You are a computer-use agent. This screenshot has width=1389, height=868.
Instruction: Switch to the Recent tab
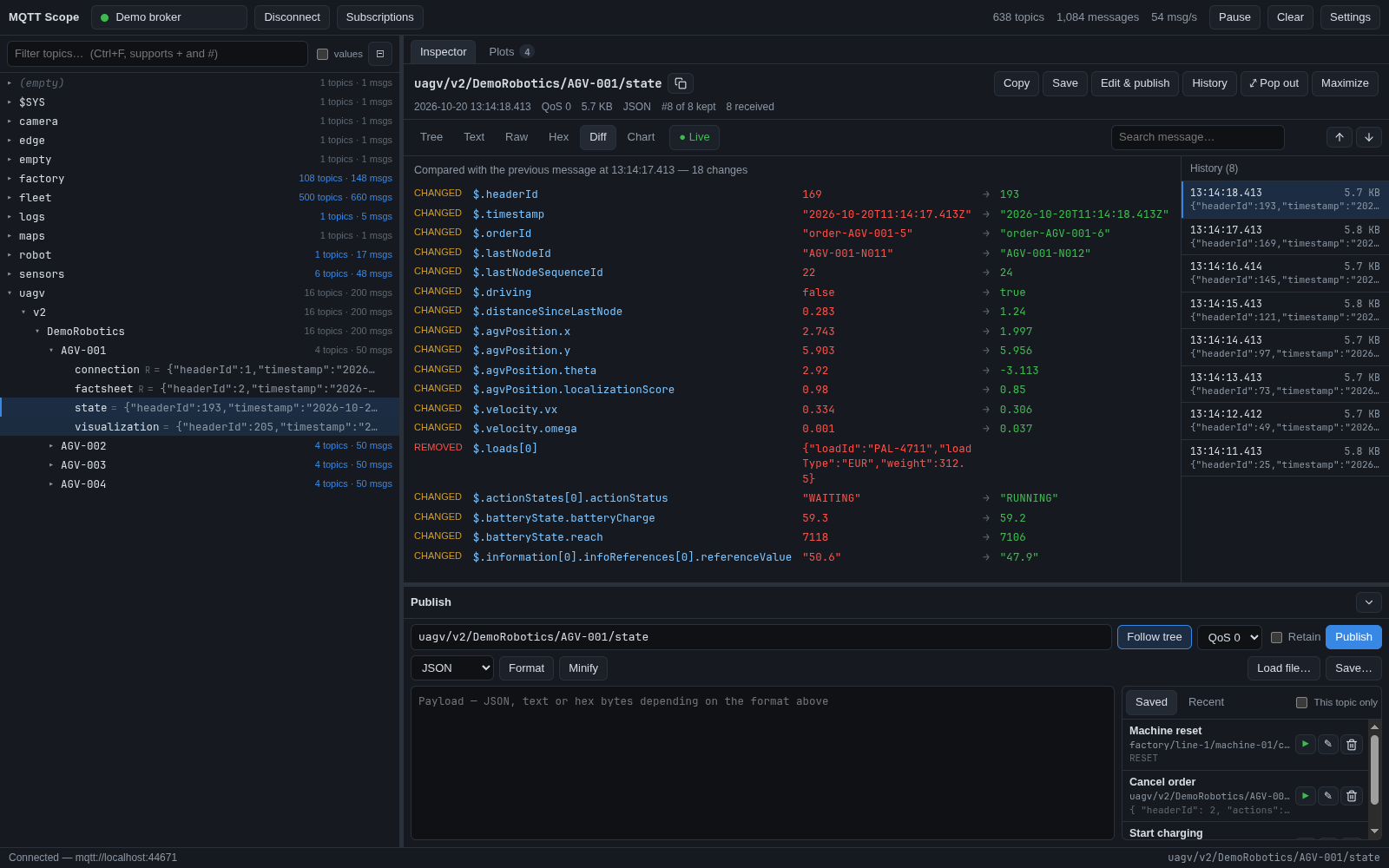point(1206,702)
